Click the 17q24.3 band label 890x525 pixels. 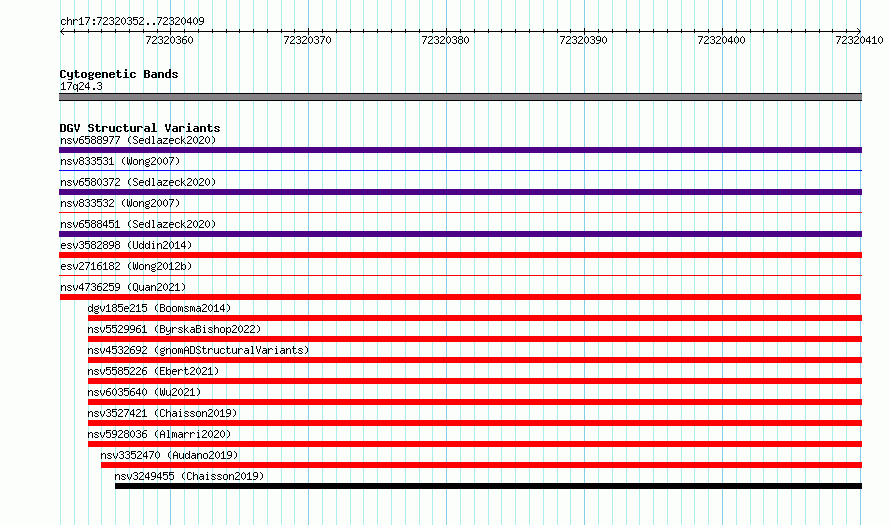(x=81, y=86)
